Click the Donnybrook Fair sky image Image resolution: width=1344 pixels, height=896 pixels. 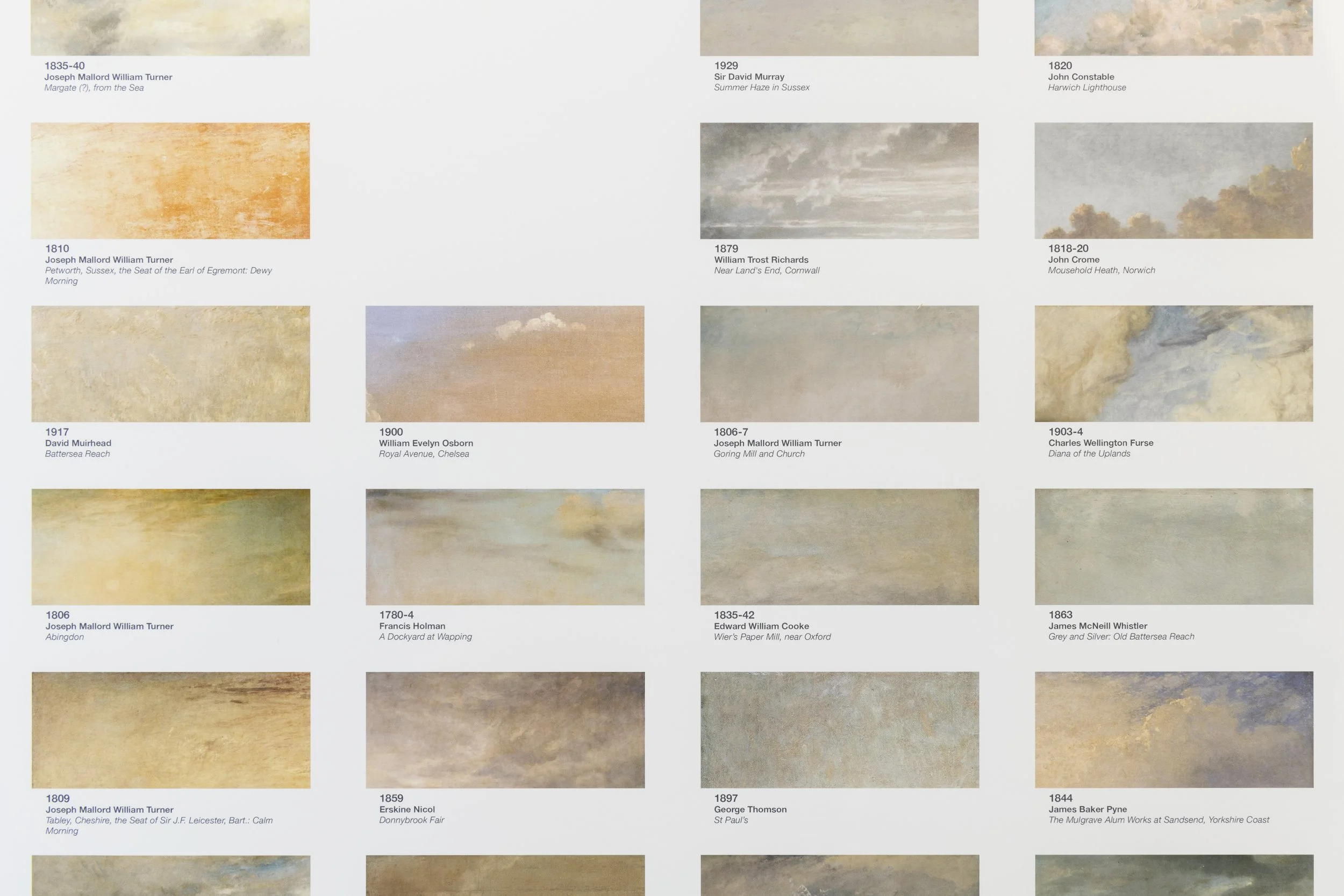point(505,730)
